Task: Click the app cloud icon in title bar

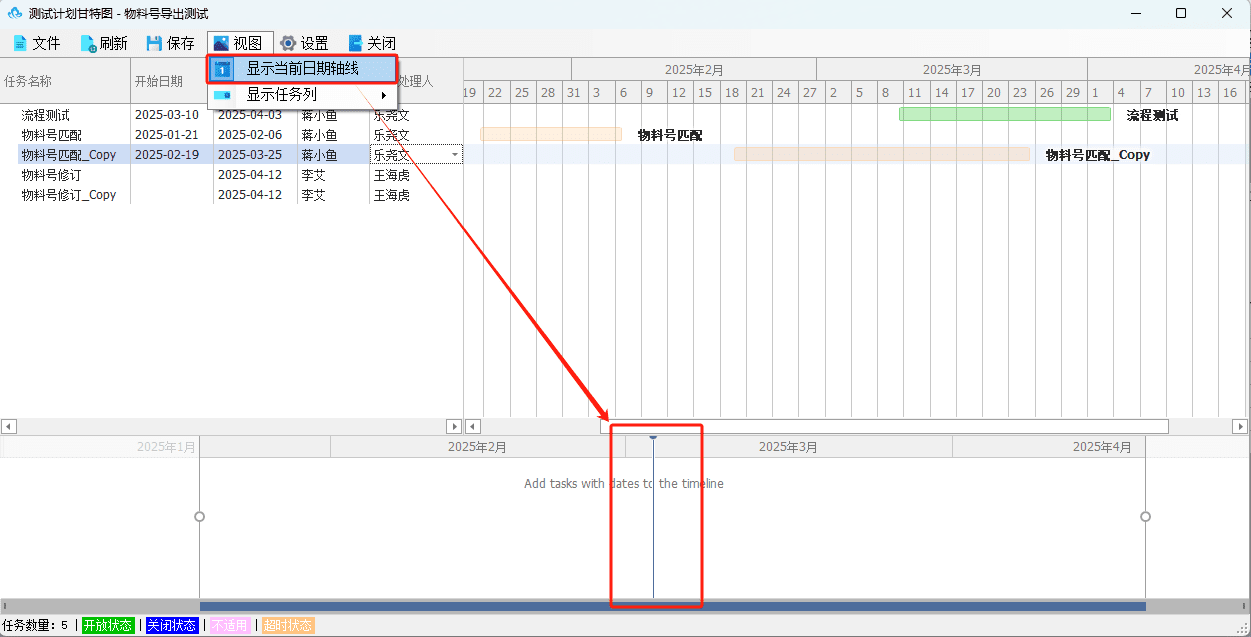Action: 15,13
